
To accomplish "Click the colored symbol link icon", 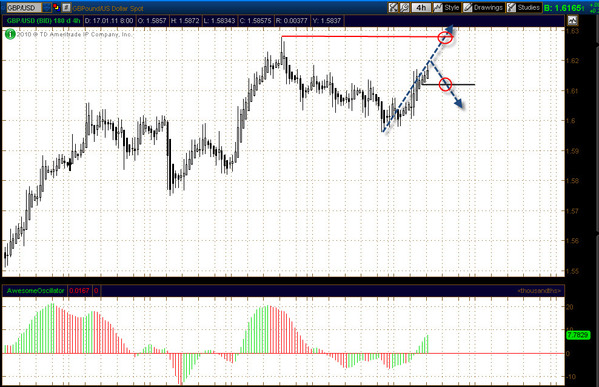I will click(56, 7).
